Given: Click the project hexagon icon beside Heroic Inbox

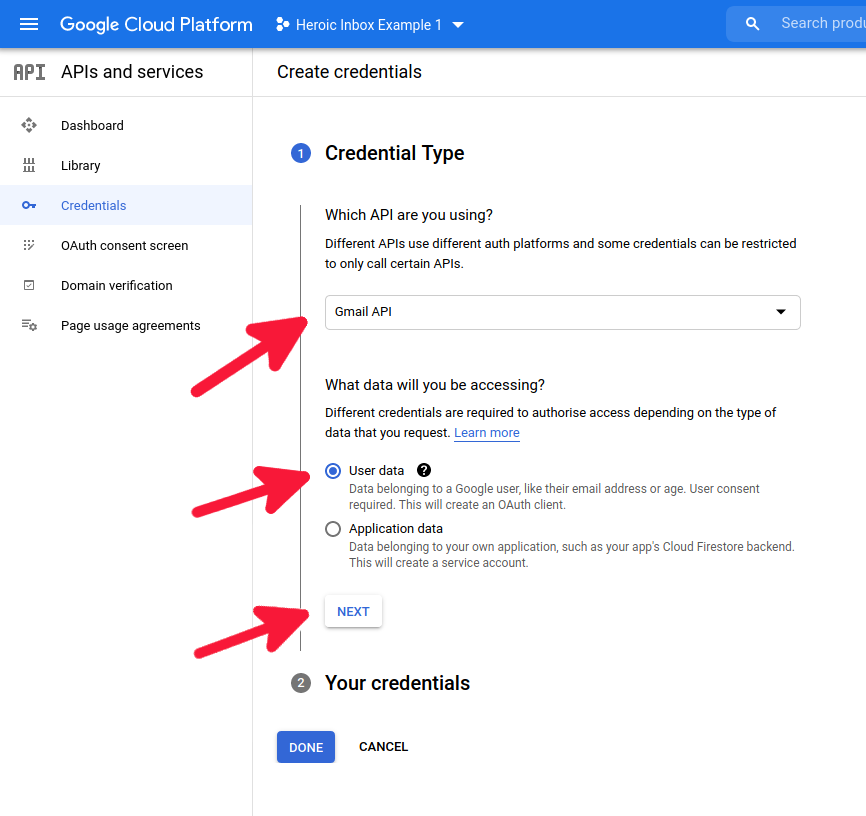Looking at the screenshot, I should [282, 24].
